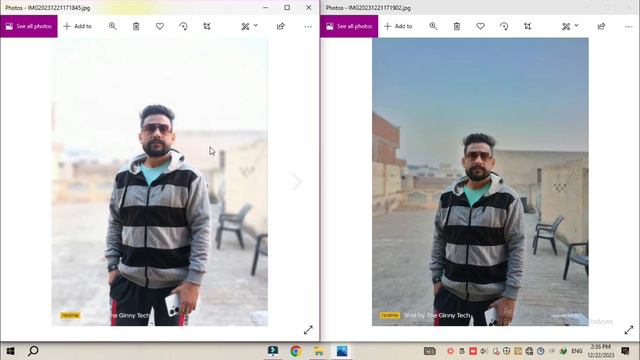The image size is (640, 360).
Task: Open taskbar Search
Action: click(x=33, y=351)
